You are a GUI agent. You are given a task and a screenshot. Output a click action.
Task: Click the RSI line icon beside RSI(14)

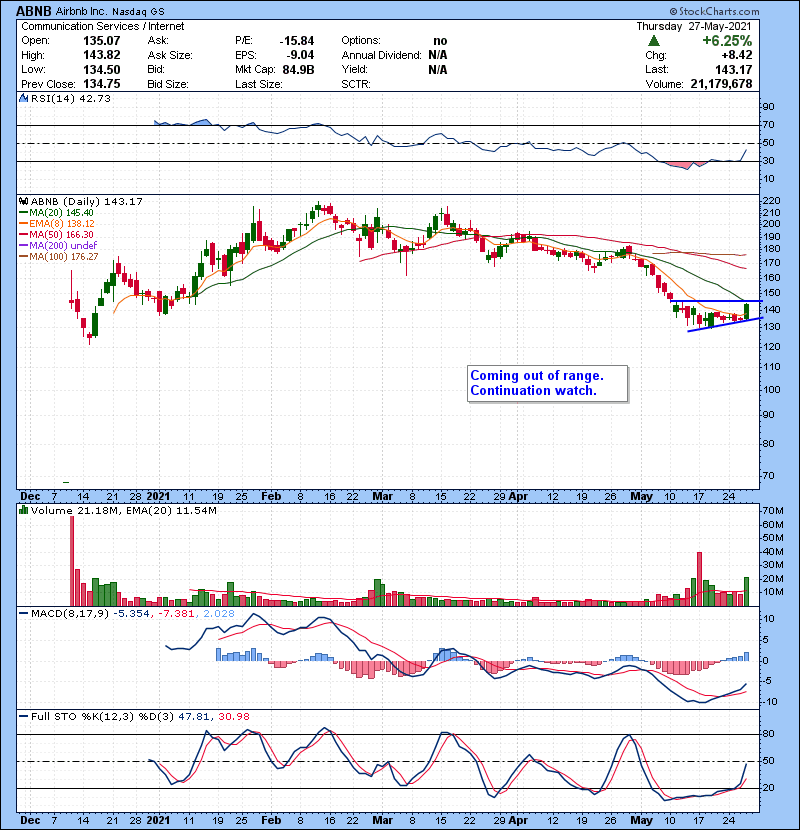23,98
